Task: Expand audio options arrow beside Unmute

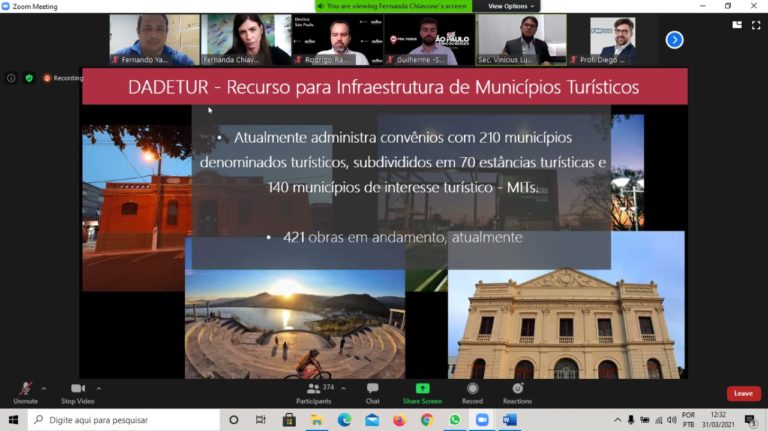Action: tap(44, 388)
